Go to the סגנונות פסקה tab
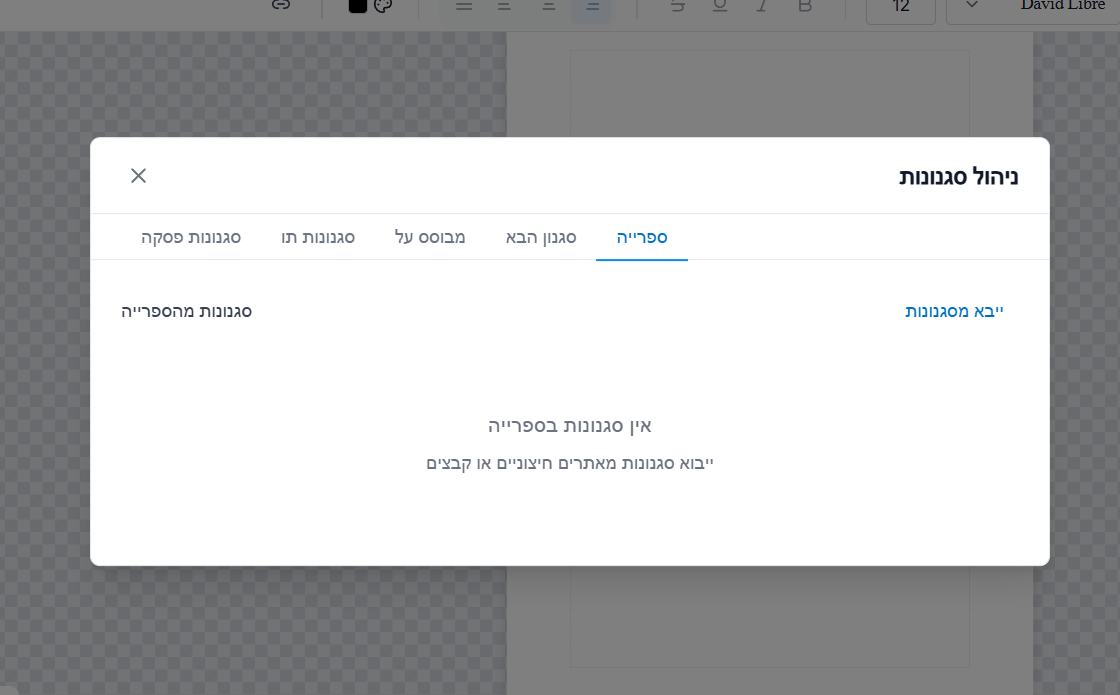The height and width of the screenshot is (695, 1120). (191, 238)
